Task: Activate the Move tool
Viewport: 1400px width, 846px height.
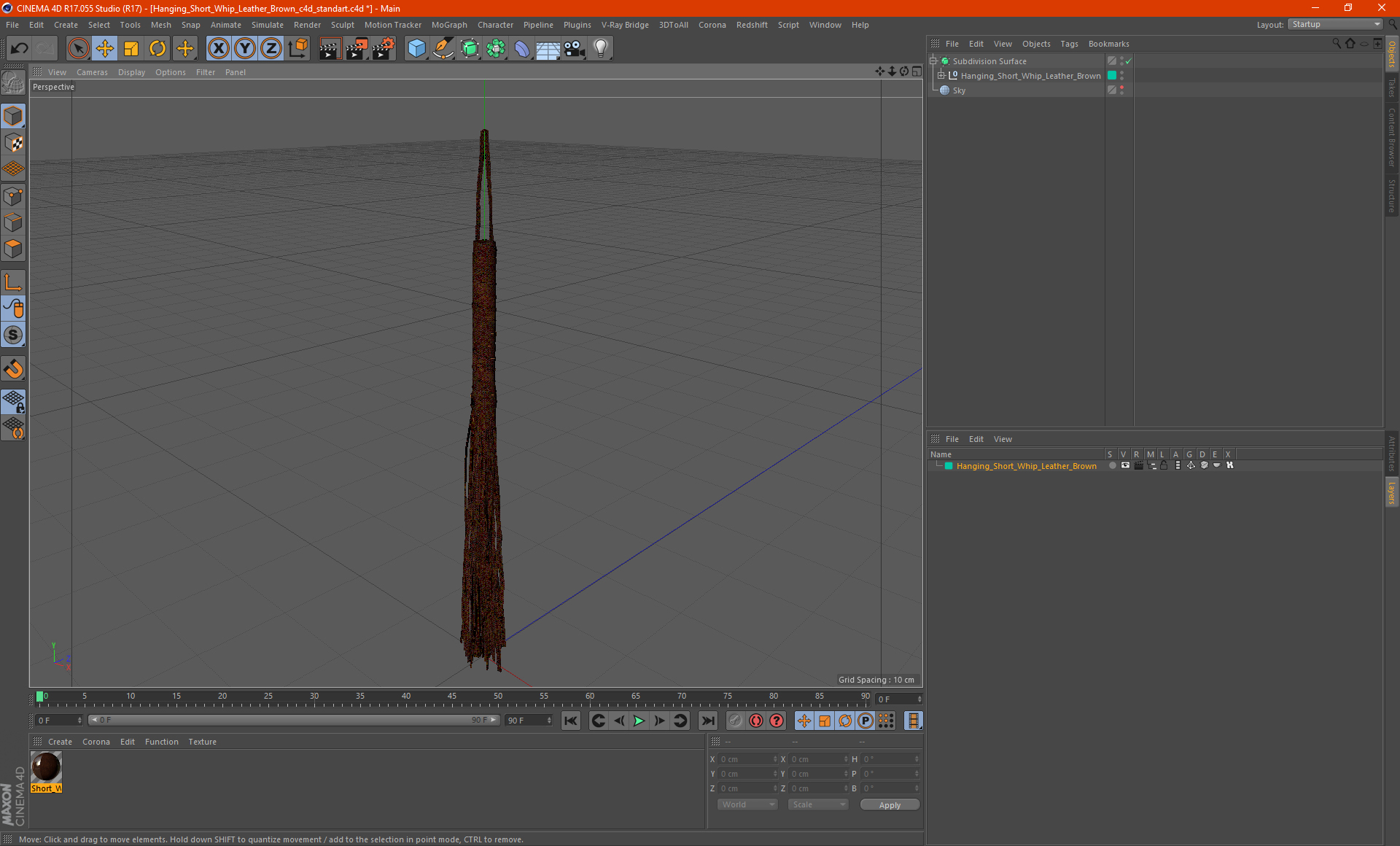Action: 105,48
